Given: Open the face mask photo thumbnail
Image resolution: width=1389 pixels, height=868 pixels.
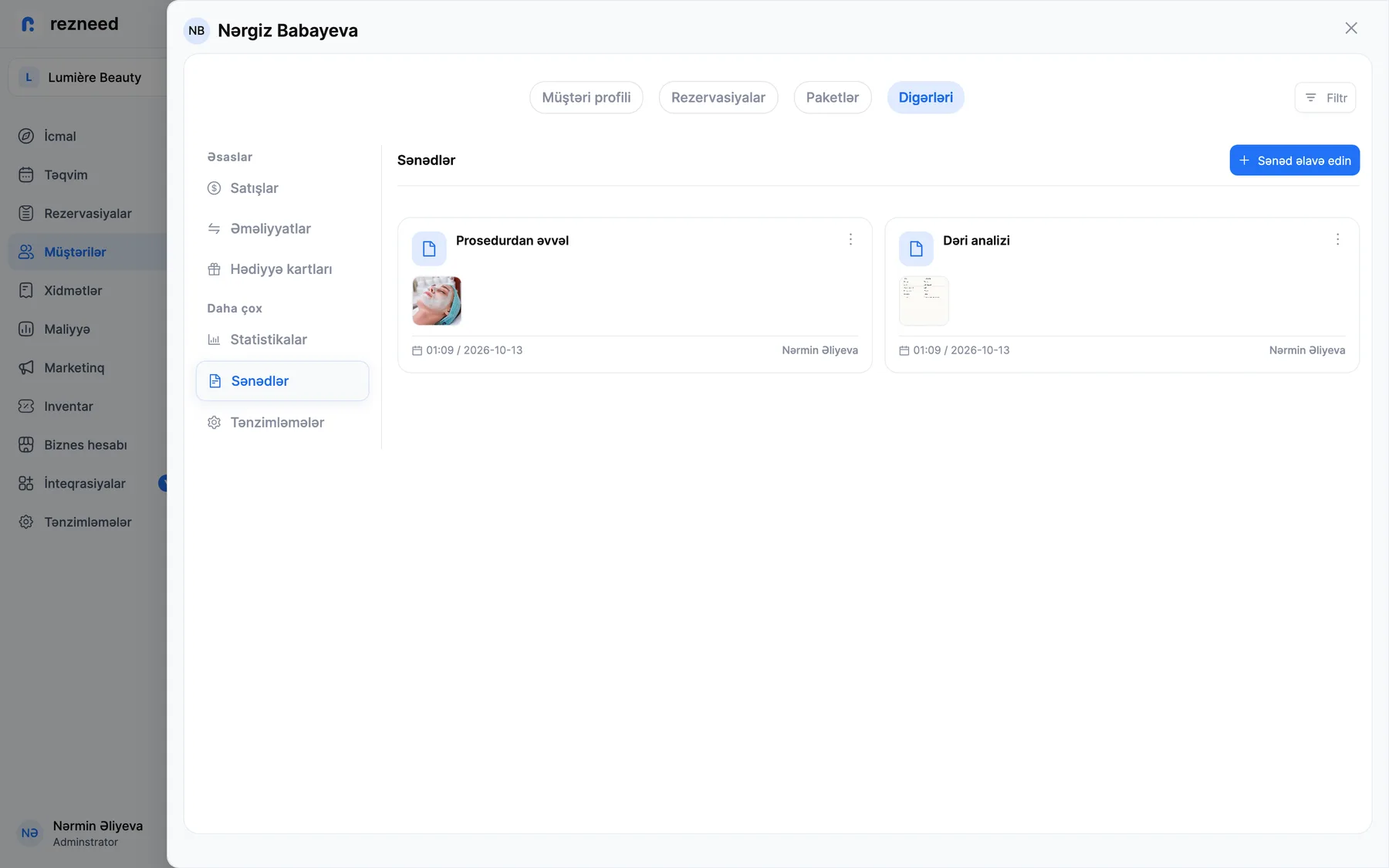Looking at the screenshot, I should coord(437,301).
